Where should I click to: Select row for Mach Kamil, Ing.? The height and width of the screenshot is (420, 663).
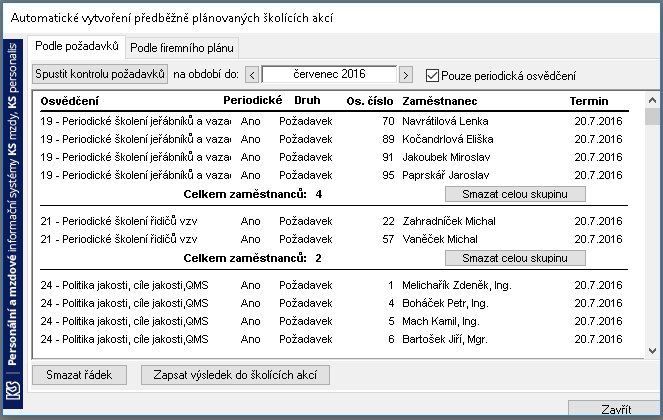pos(334,321)
